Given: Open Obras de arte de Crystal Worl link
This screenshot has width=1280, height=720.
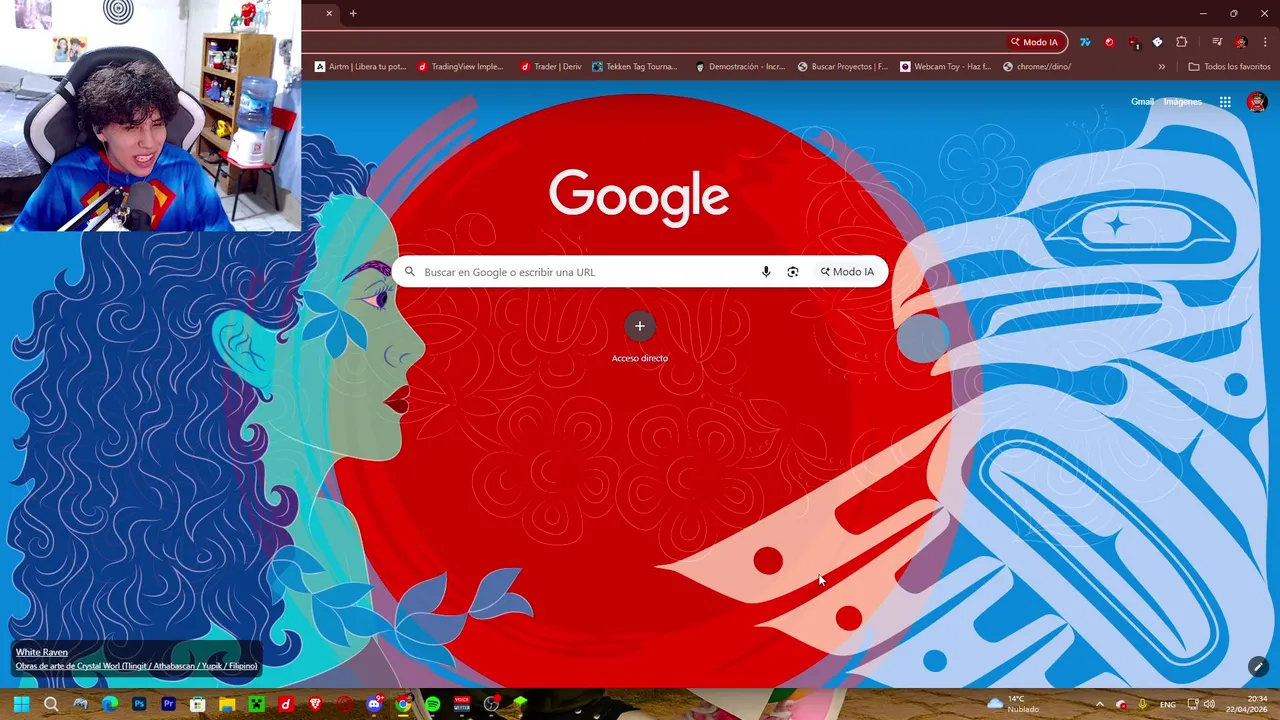Looking at the screenshot, I should (136, 666).
